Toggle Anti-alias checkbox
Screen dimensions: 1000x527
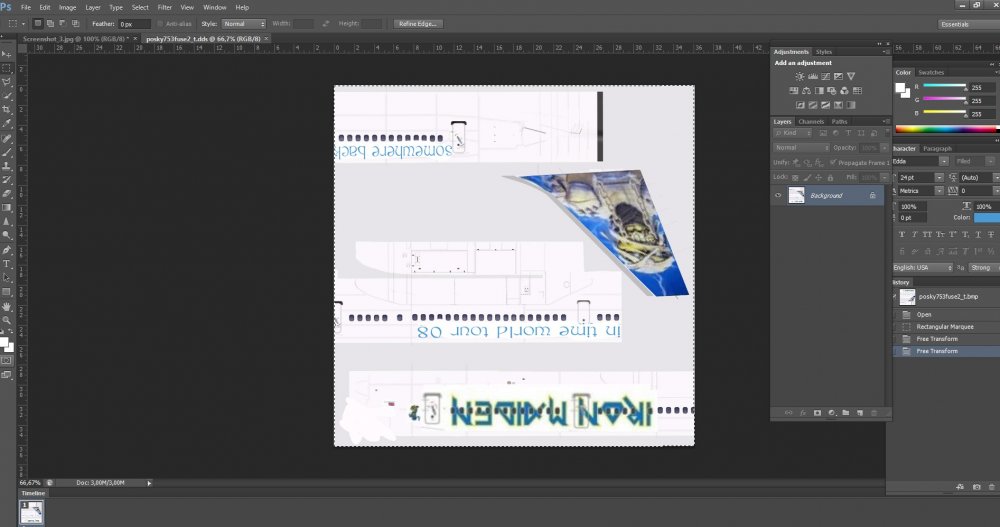pos(160,24)
